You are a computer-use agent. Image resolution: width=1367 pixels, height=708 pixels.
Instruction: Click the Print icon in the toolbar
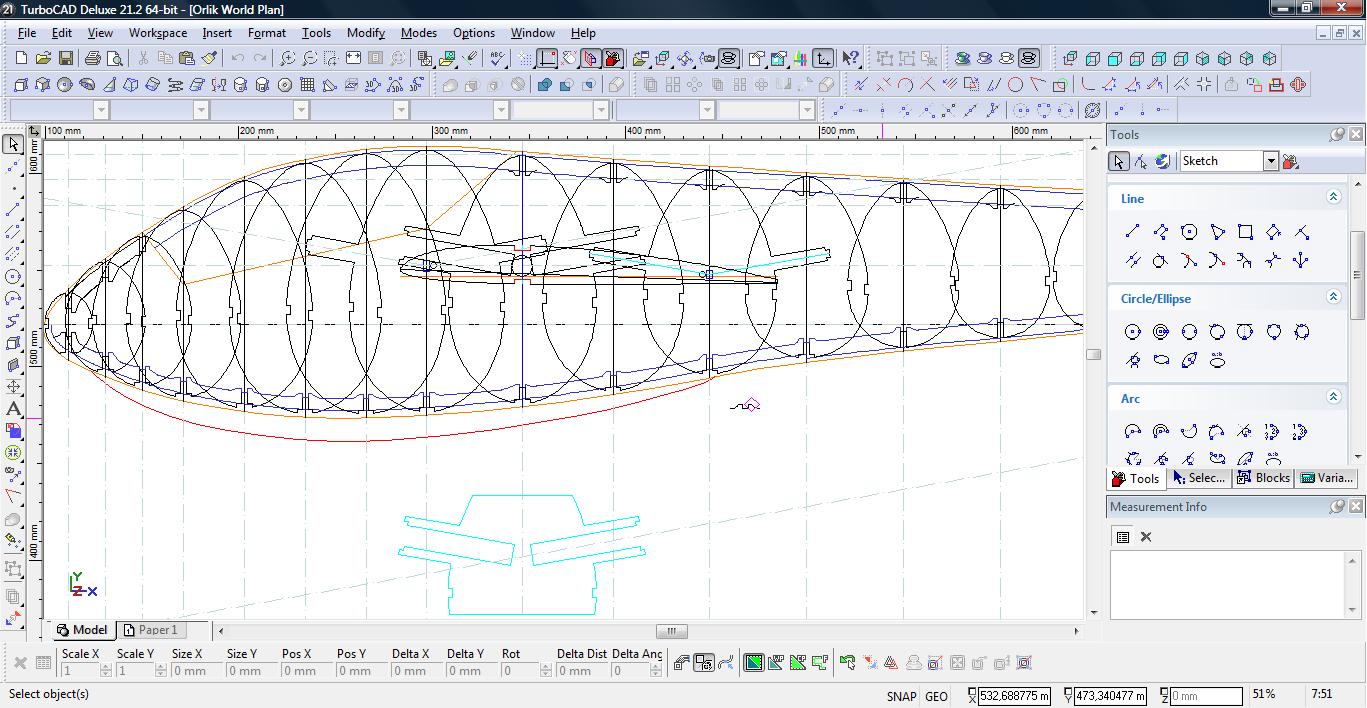click(x=93, y=59)
